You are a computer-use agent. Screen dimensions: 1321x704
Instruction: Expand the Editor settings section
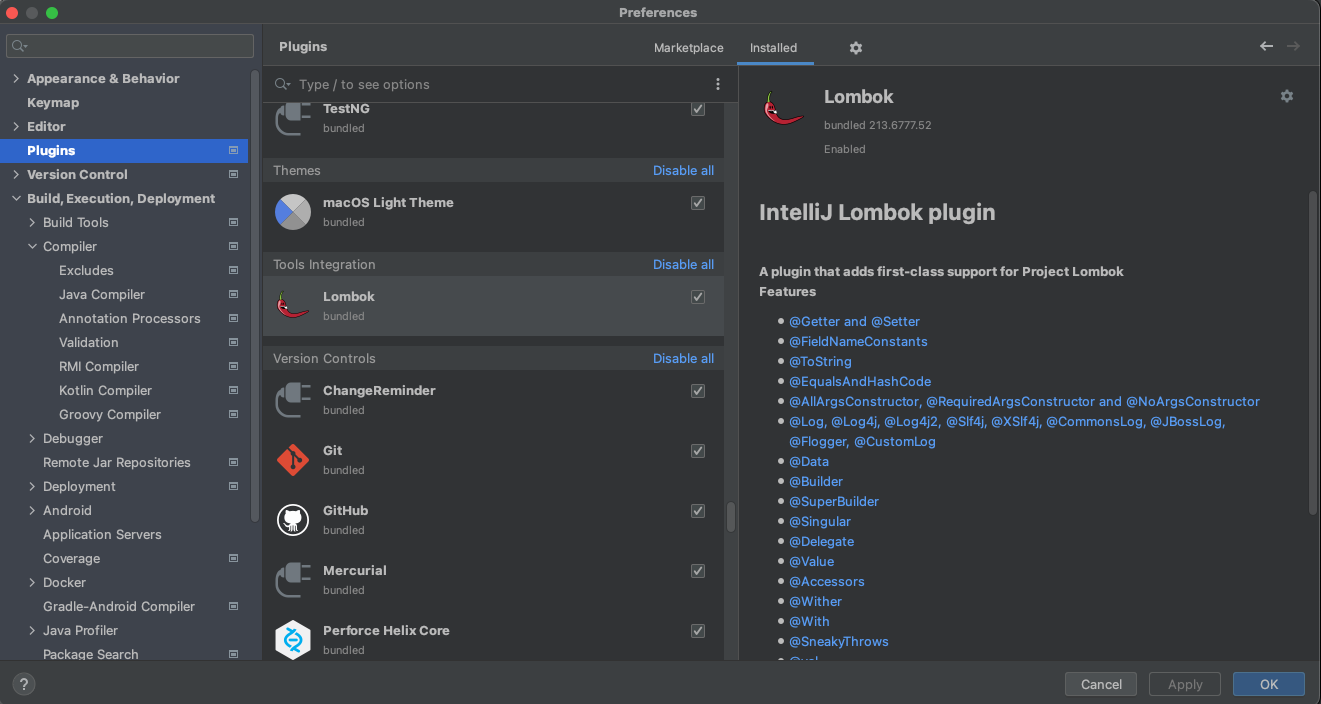[x=16, y=126]
